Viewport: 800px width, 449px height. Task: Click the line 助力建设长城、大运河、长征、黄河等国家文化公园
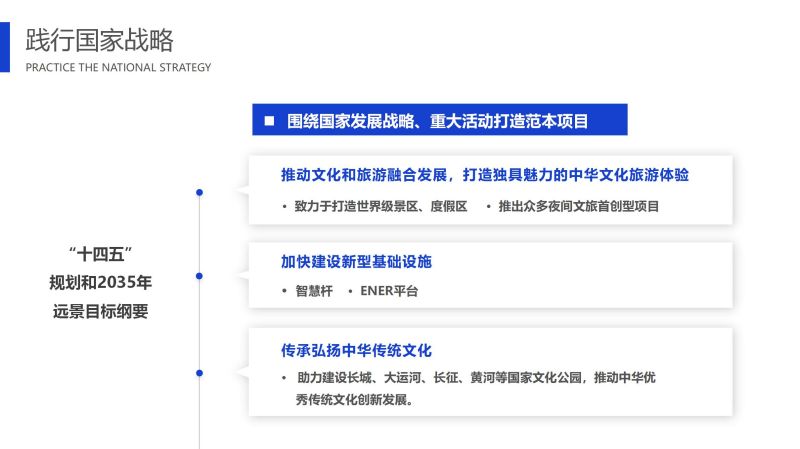click(439, 378)
